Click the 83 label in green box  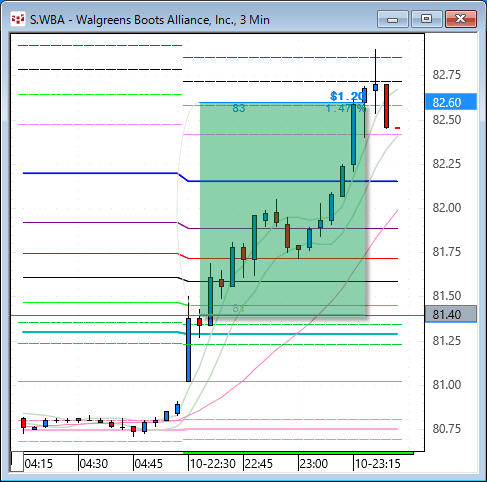click(239, 108)
